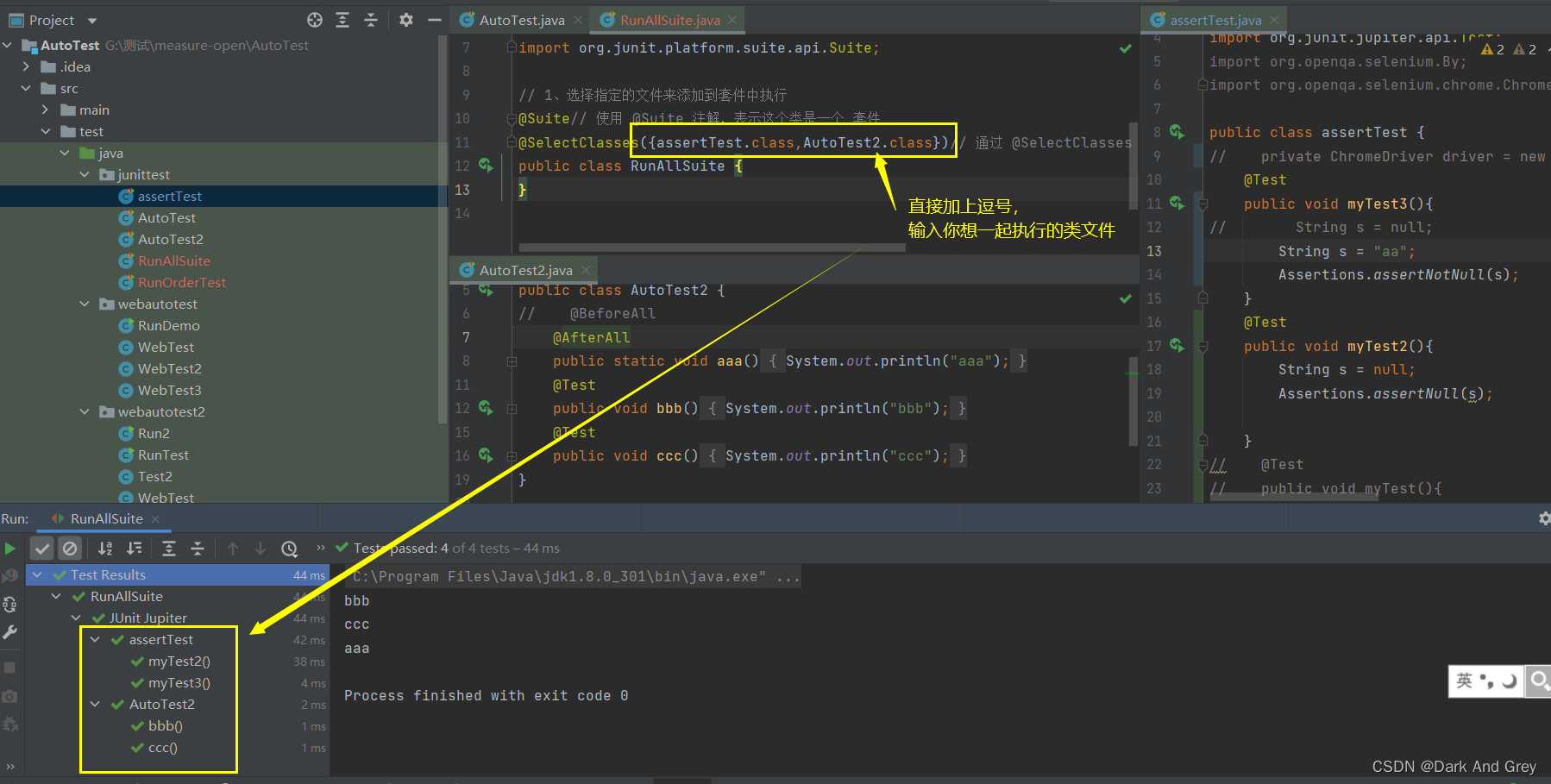The image size is (1551, 784).
Task: Select WebTest3 class in project tree
Action: click(169, 390)
